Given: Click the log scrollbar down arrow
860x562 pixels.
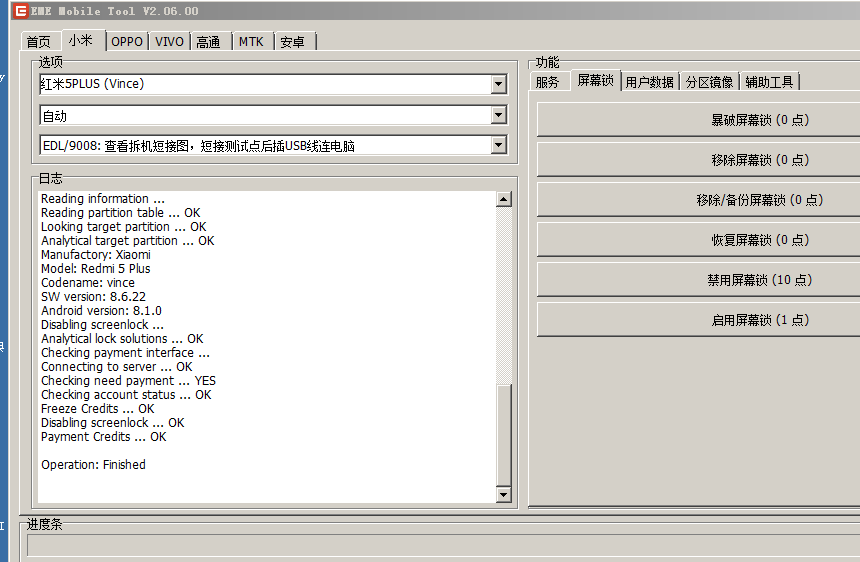Looking at the screenshot, I should point(503,495).
